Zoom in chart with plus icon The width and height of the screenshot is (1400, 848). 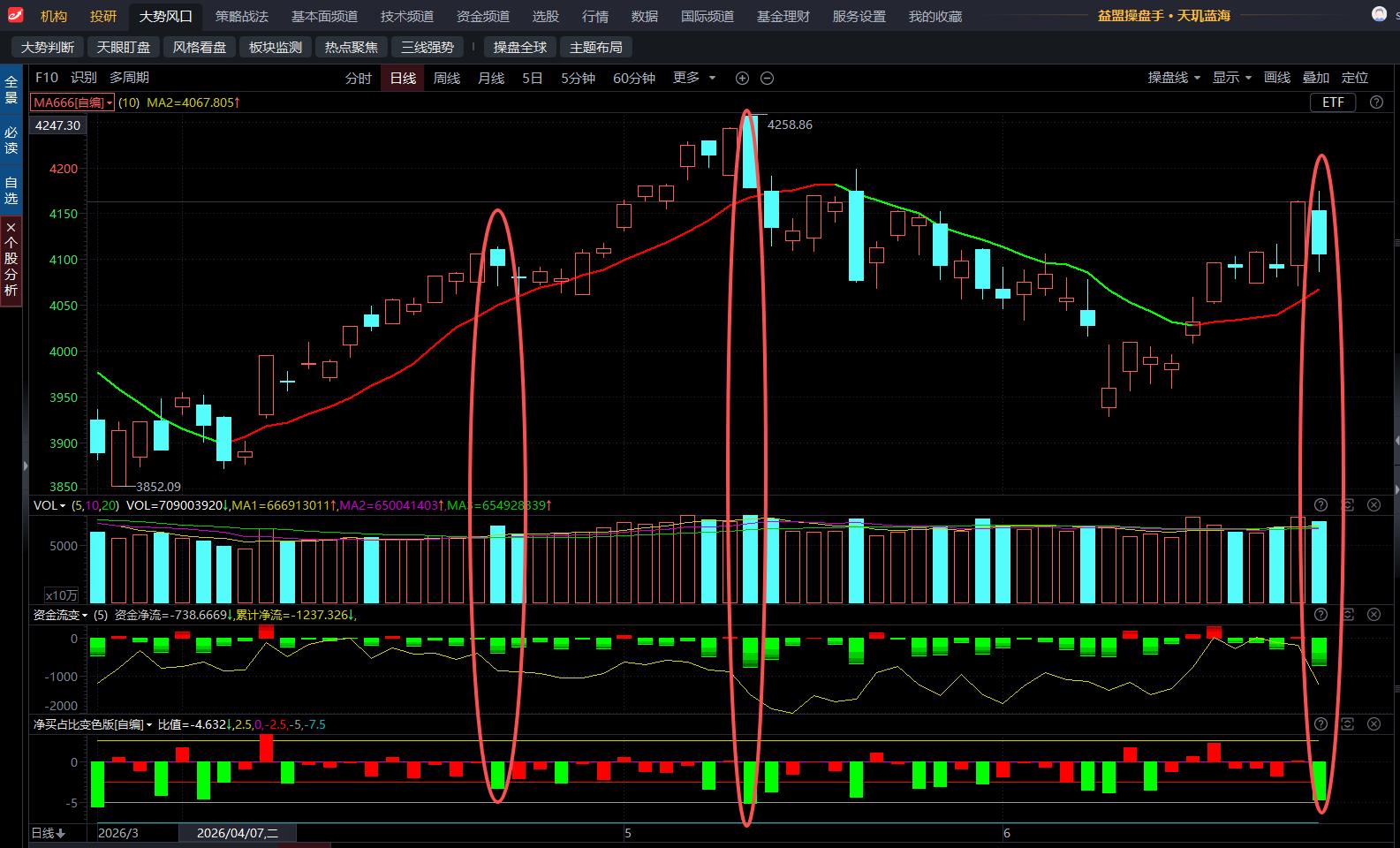pos(742,78)
